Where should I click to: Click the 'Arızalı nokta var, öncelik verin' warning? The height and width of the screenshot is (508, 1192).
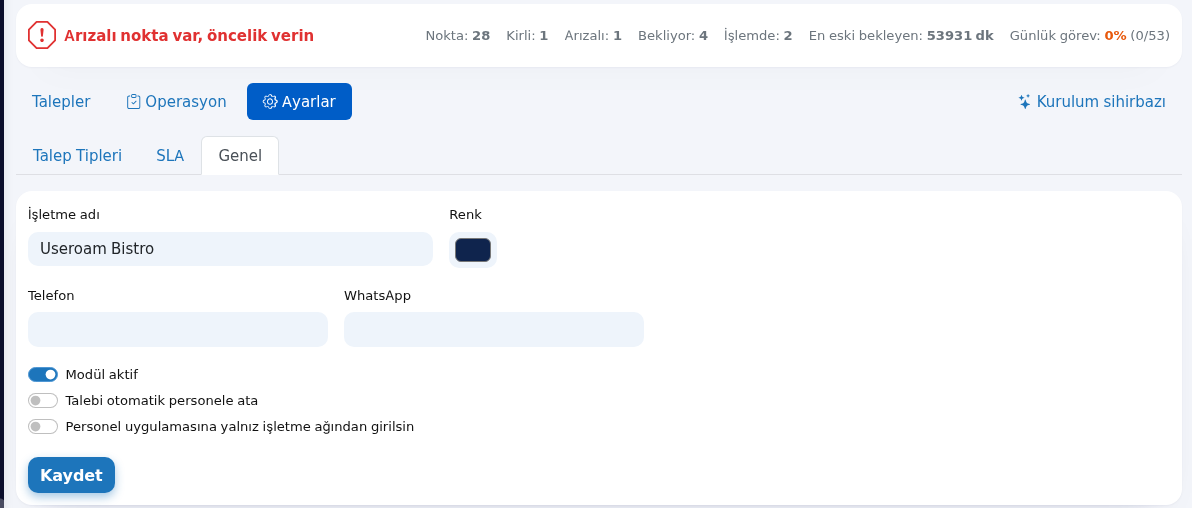tap(189, 36)
